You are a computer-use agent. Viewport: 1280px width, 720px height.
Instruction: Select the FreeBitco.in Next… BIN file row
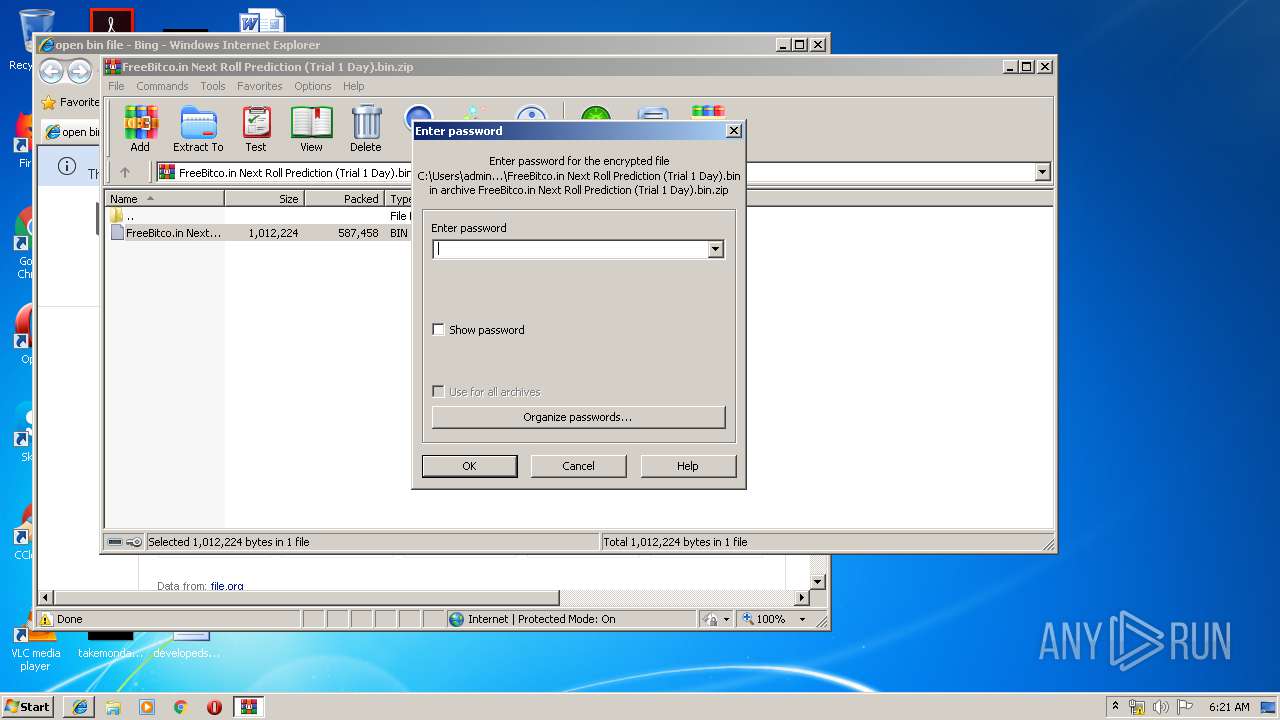tap(260, 232)
